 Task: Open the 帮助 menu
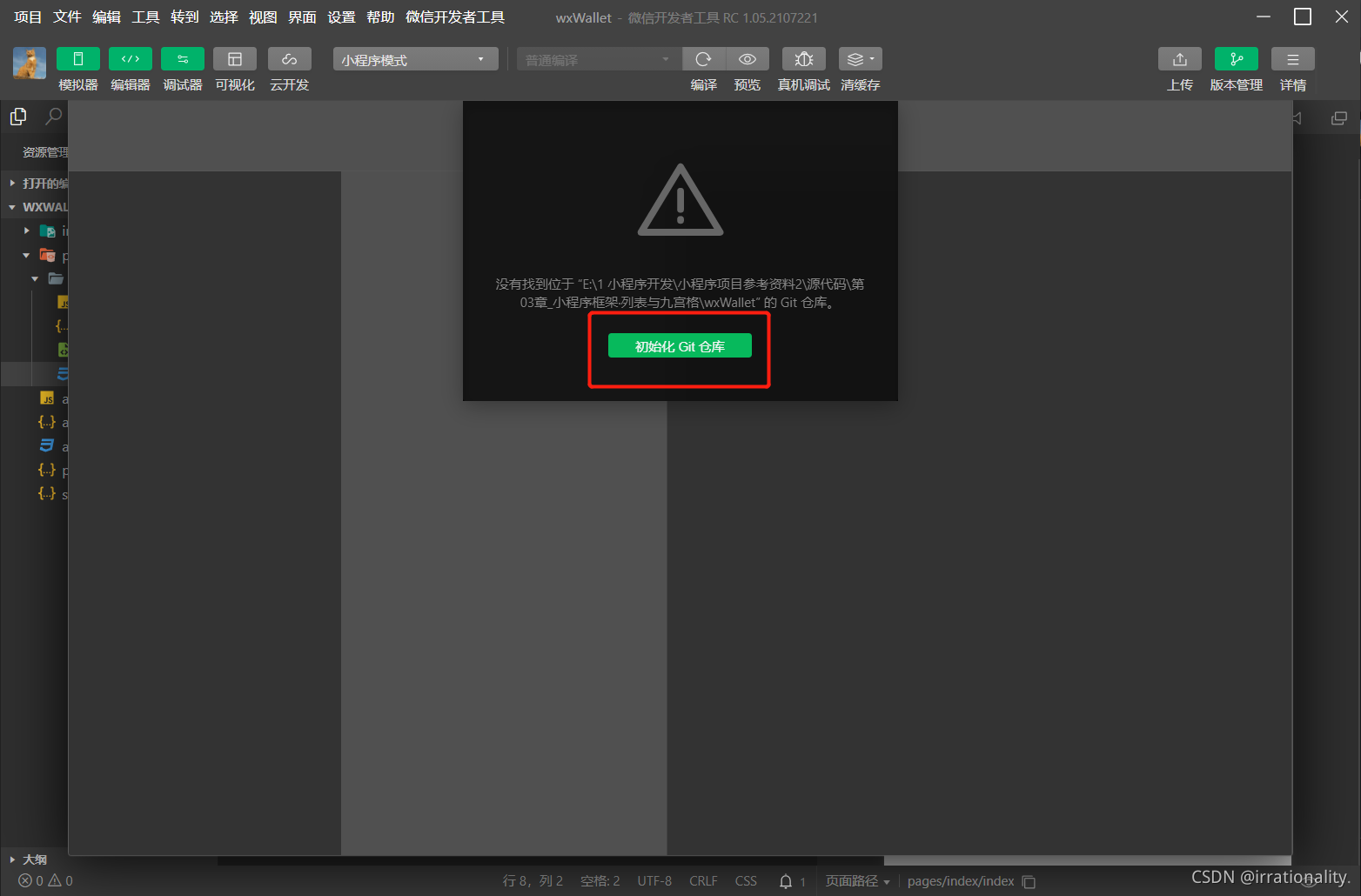pos(380,17)
